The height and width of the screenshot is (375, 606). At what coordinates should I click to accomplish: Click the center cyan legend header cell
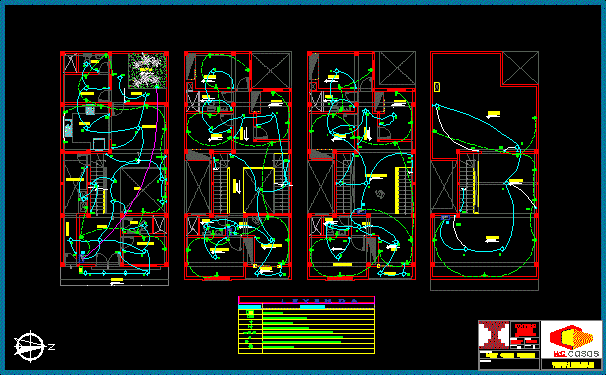(x=312, y=307)
